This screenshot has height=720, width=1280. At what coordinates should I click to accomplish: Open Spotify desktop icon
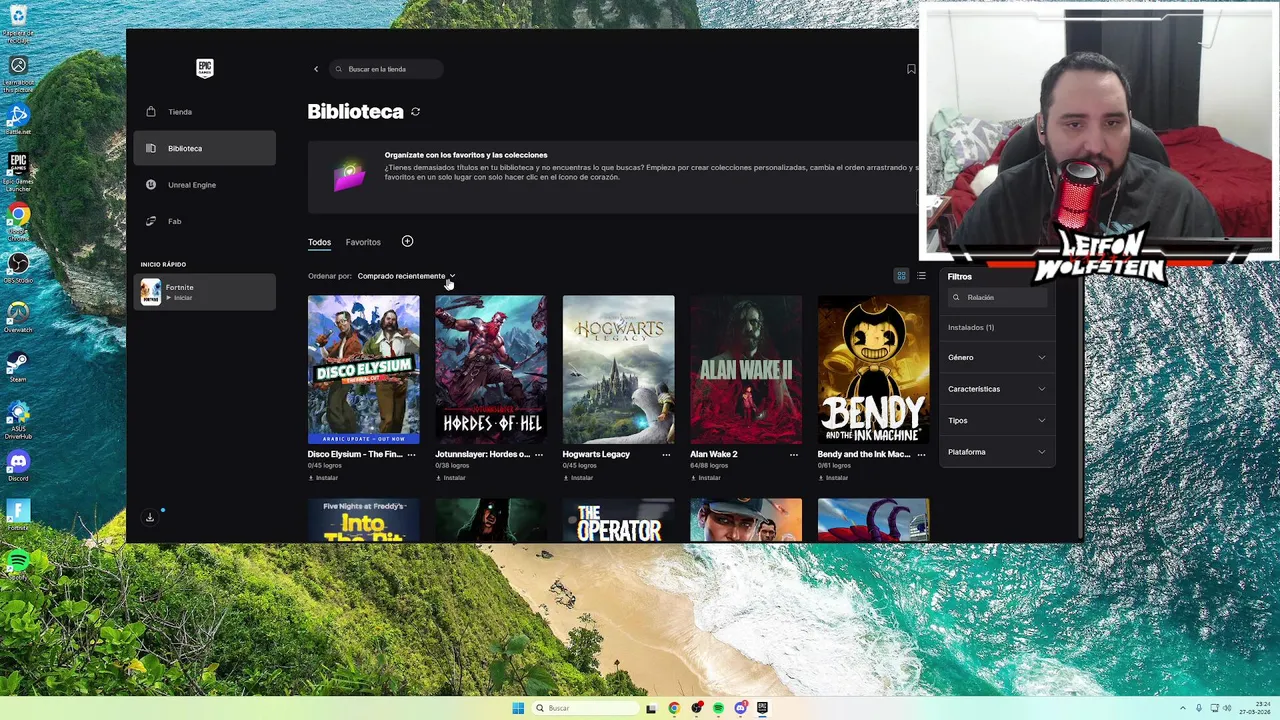coord(18,563)
